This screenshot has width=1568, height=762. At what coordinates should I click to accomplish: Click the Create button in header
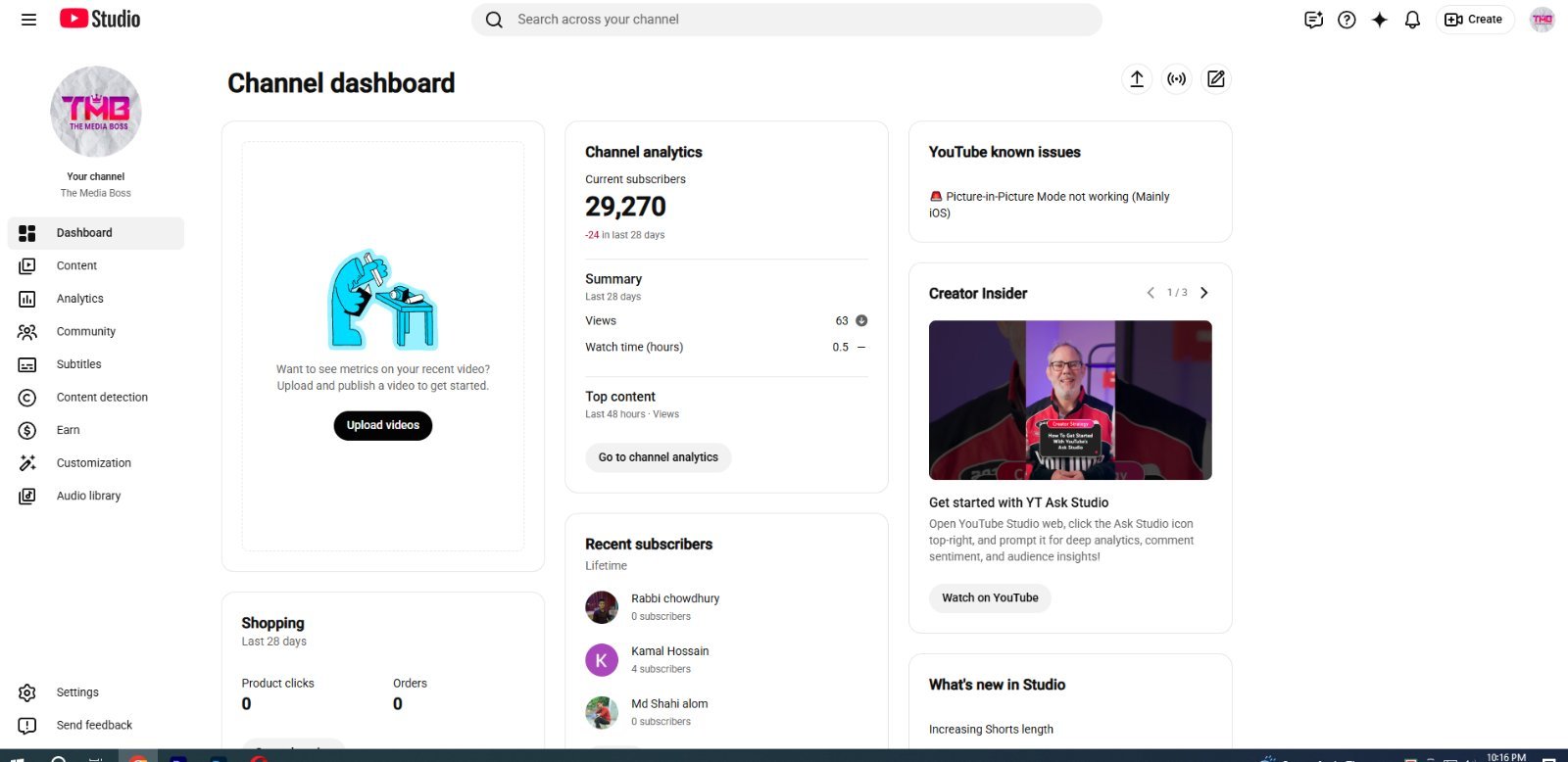1475,20
